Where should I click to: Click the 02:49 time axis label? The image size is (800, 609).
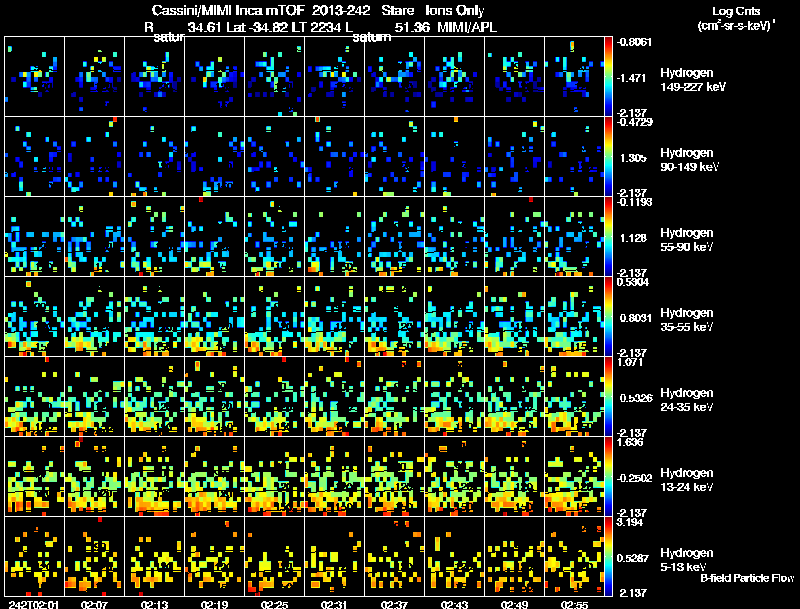tap(514, 604)
